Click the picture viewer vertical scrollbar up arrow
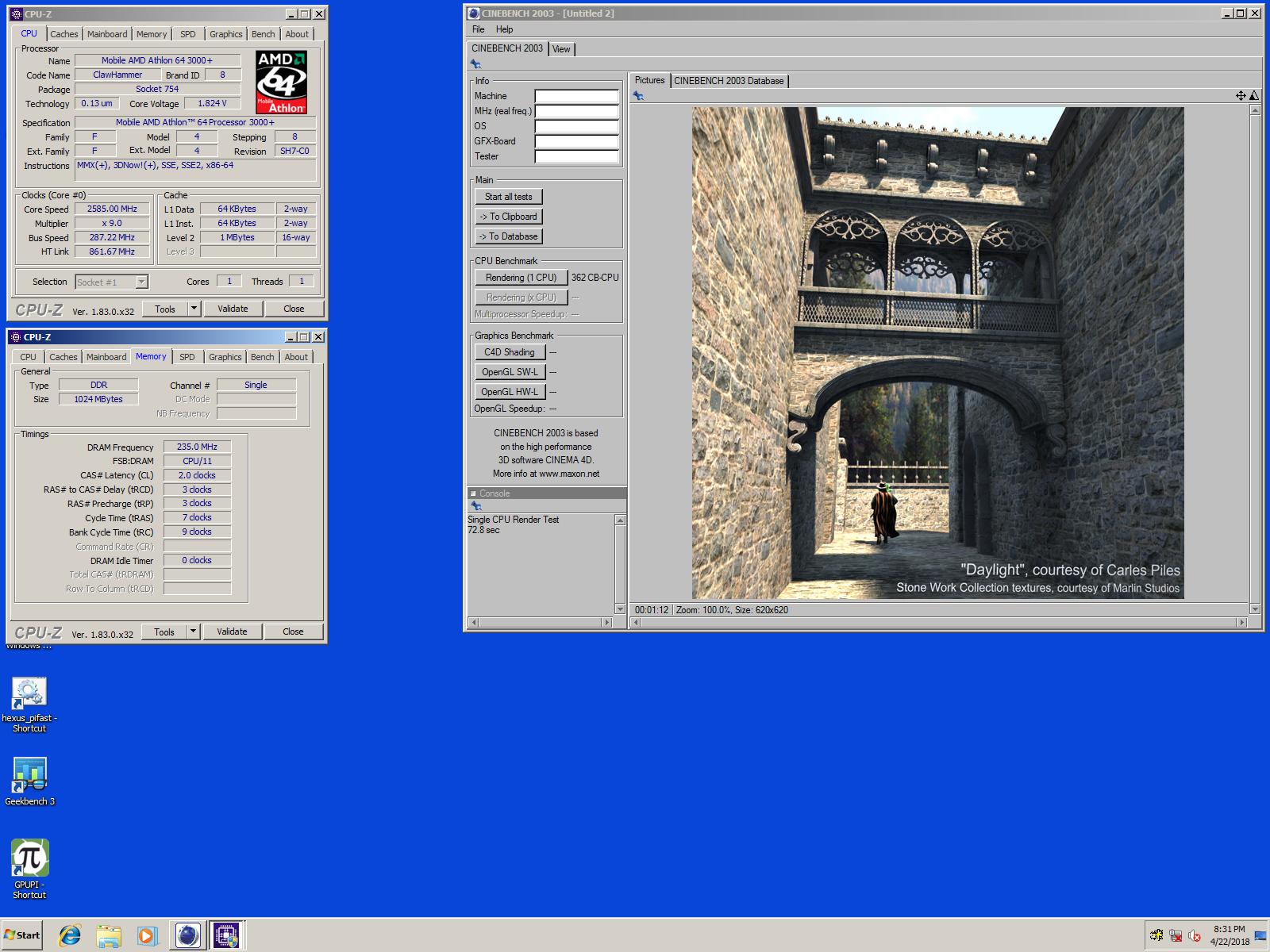 point(1255,110)
